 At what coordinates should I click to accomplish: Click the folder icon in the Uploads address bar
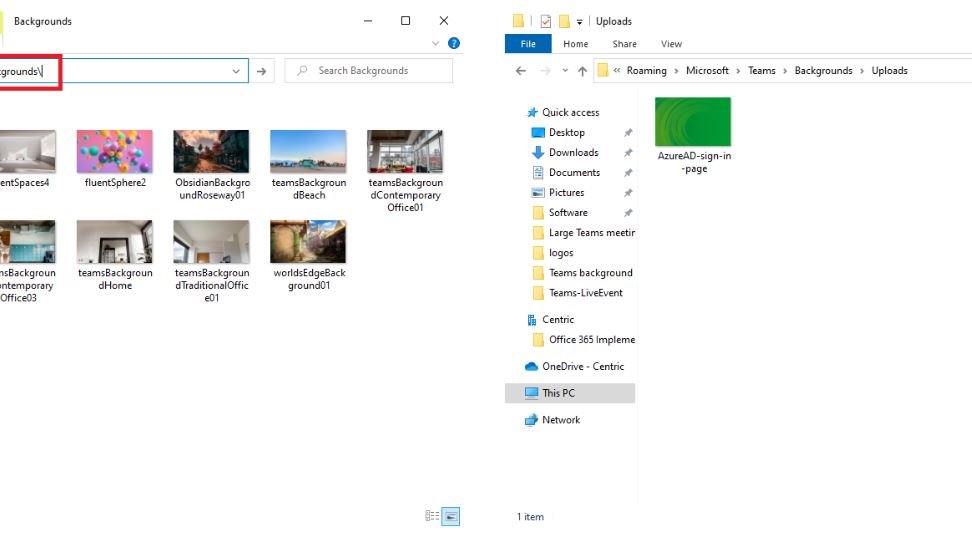[603, 71]
